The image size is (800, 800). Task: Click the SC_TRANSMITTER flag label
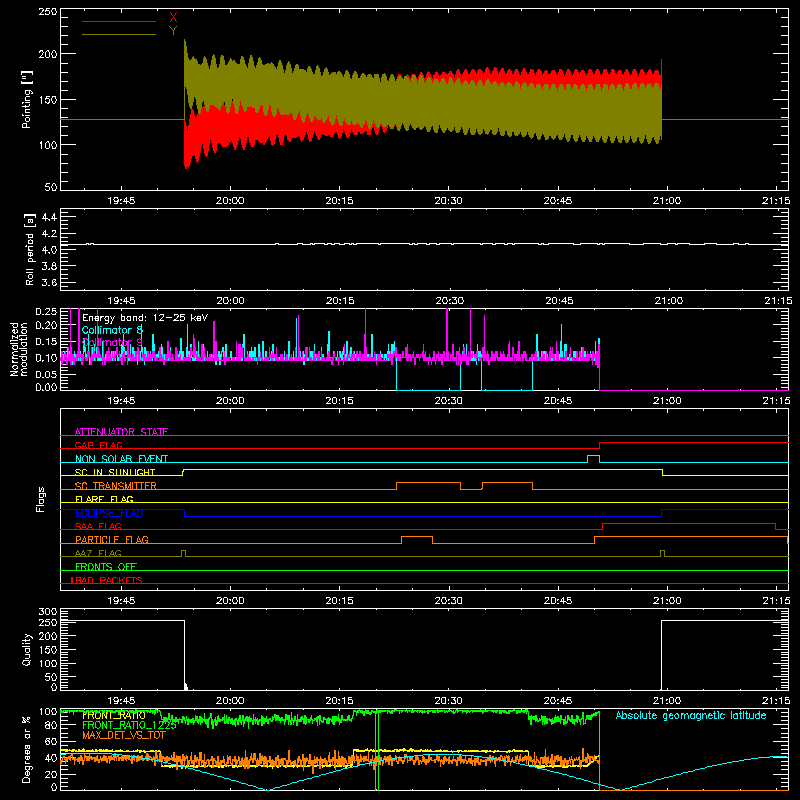tap(115, 486)
